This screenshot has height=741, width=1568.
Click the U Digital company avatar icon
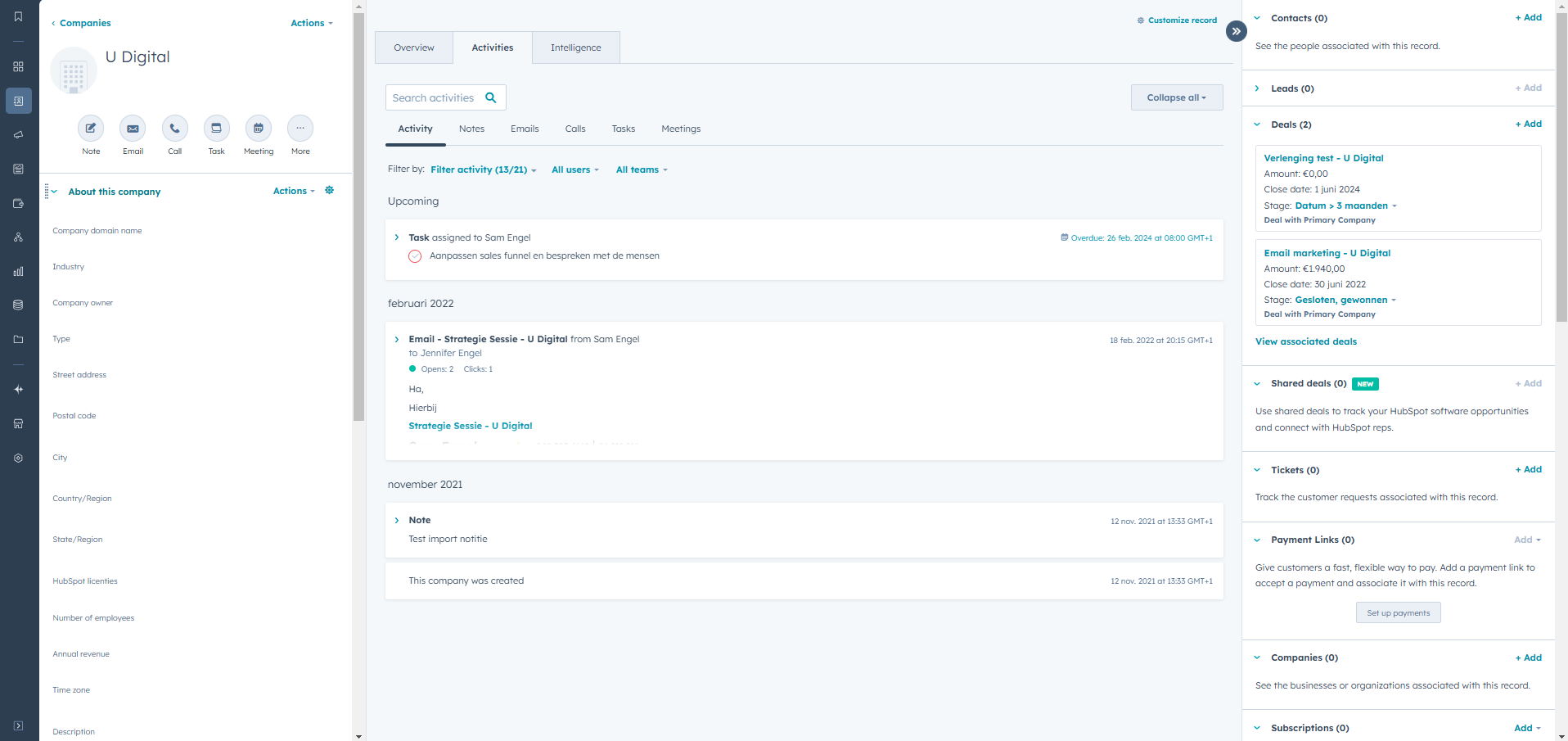point(74,71)
